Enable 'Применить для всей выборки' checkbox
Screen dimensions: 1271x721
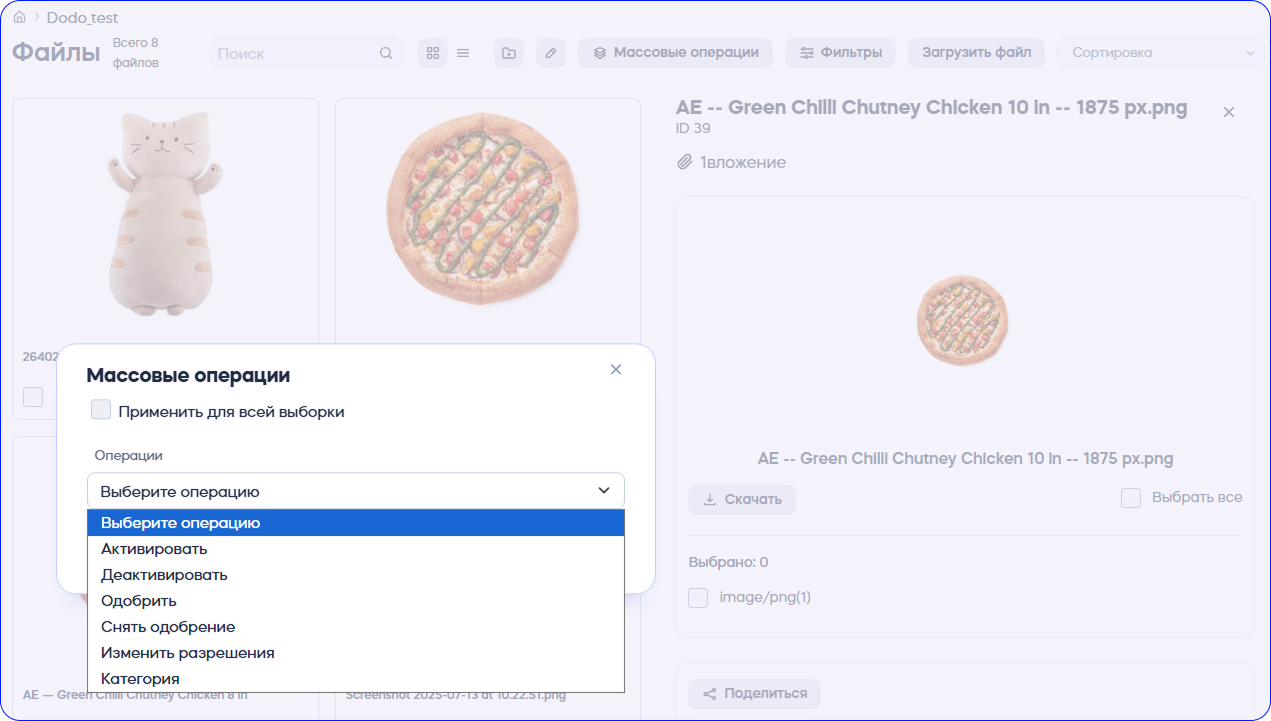click(101, 410)
